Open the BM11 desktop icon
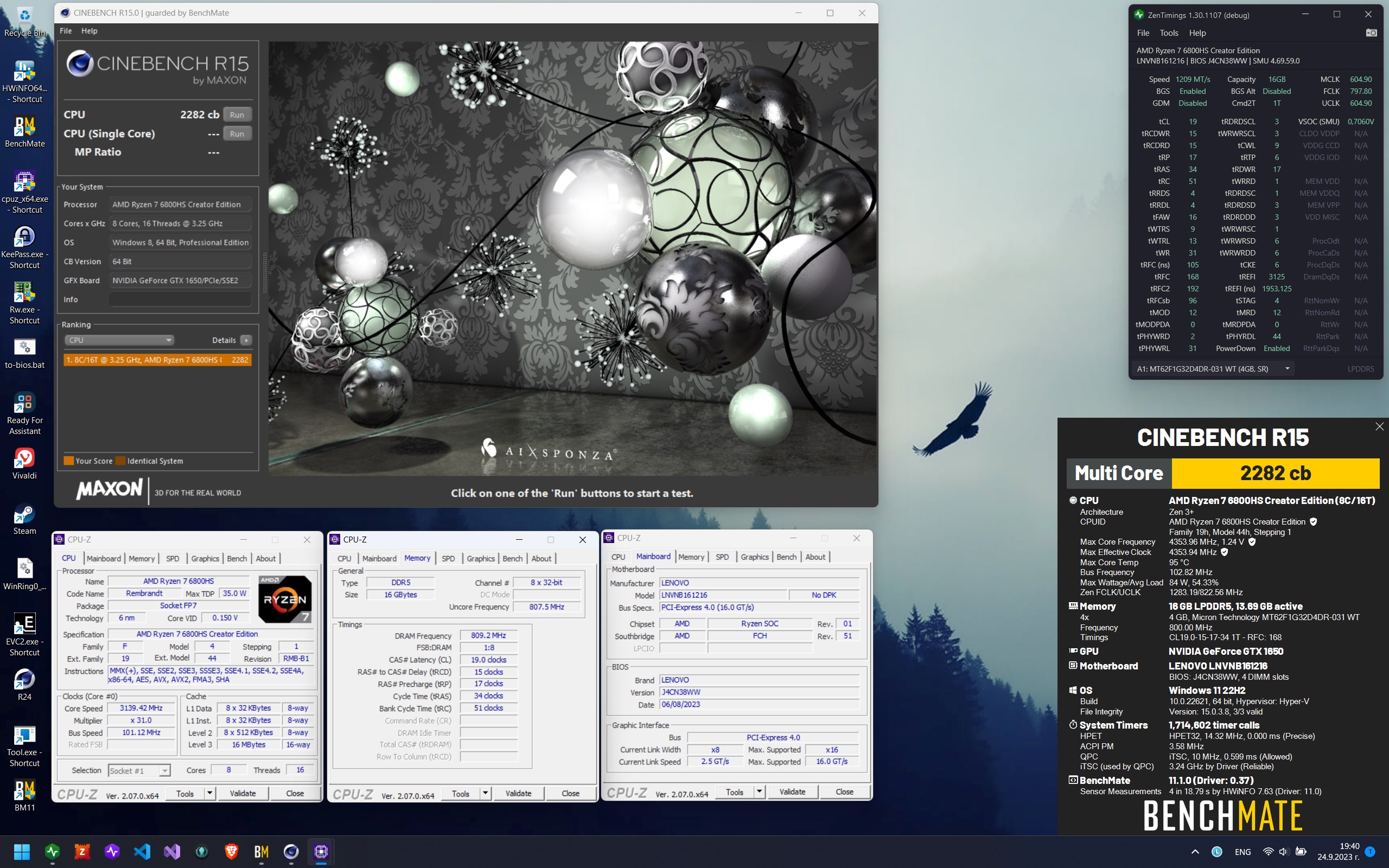Screen dimensions: 1389x868 [x=24, y=796]
